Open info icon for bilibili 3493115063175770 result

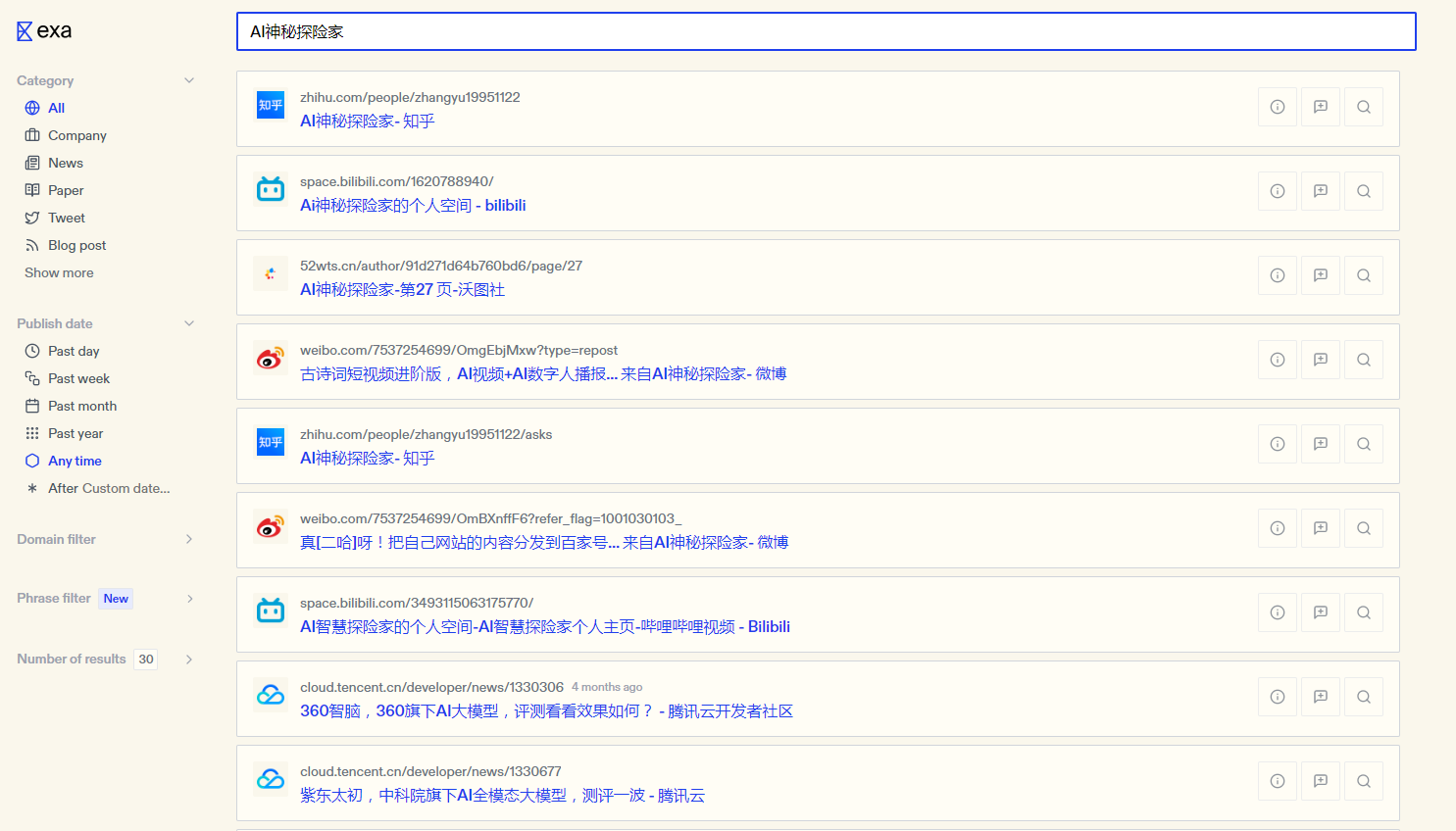coord(1278,612)
